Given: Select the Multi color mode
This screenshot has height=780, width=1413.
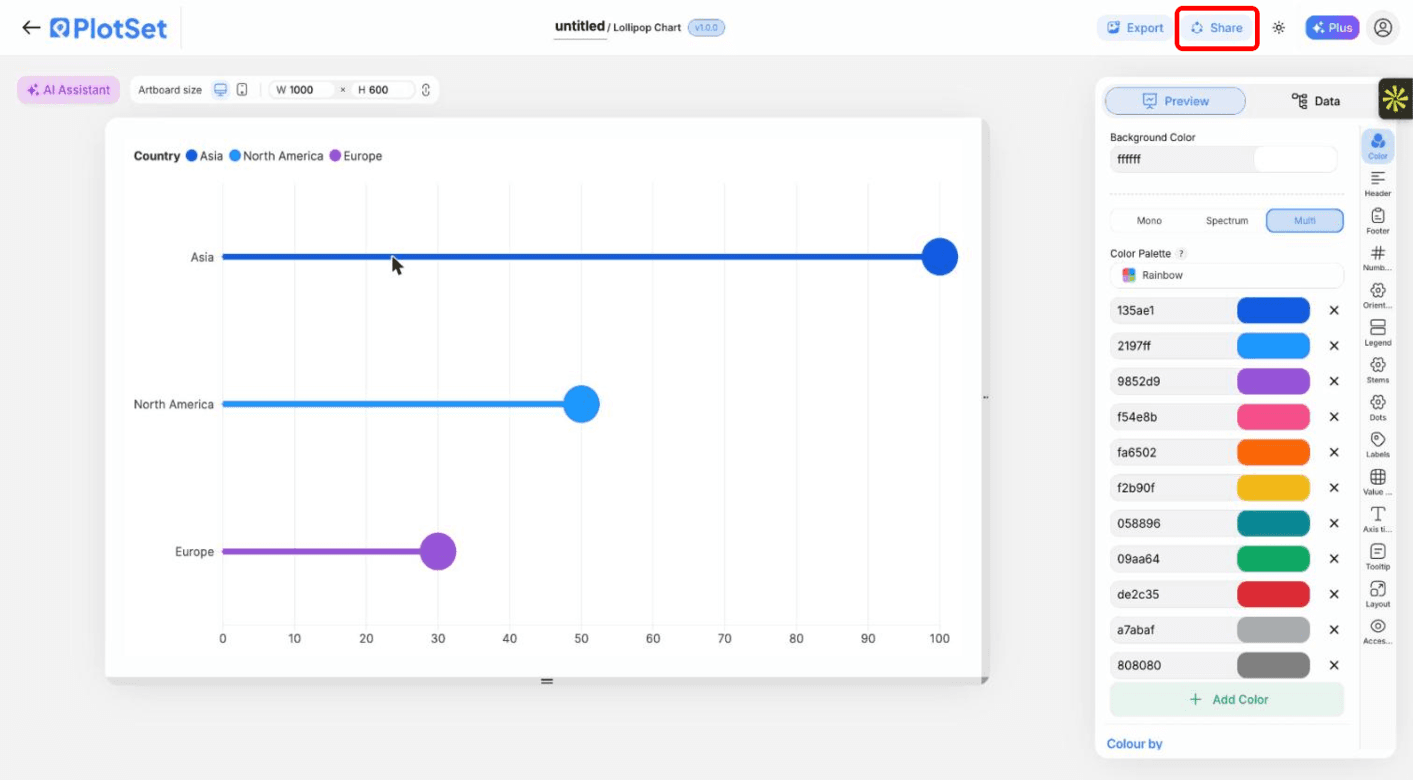Looking at the screenshot, I should coord(1305,221).
